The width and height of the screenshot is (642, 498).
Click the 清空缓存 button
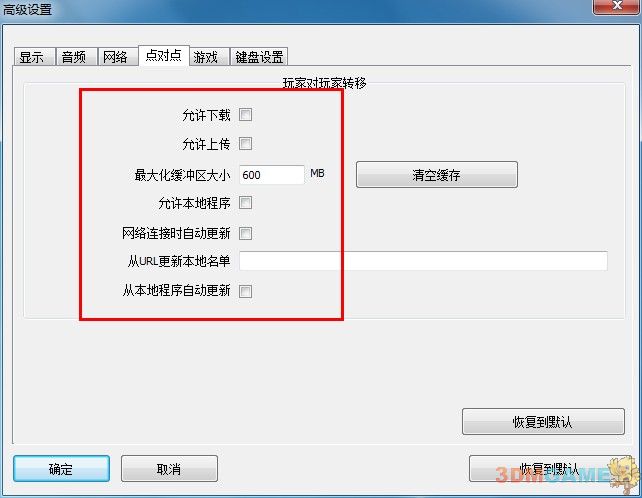[x=437, y=175]
